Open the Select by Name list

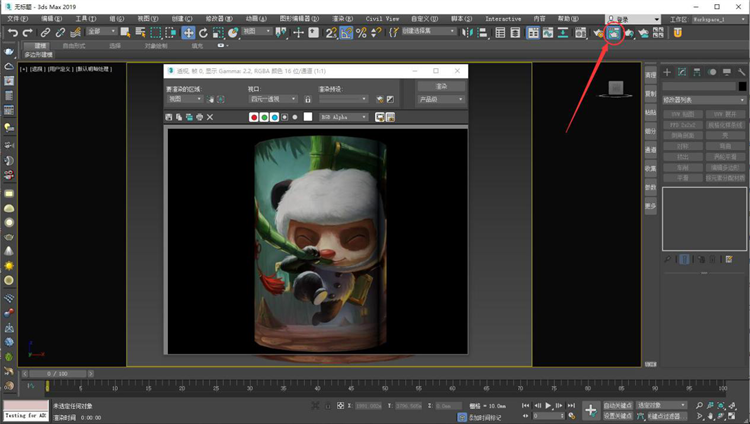pos(140,33)
